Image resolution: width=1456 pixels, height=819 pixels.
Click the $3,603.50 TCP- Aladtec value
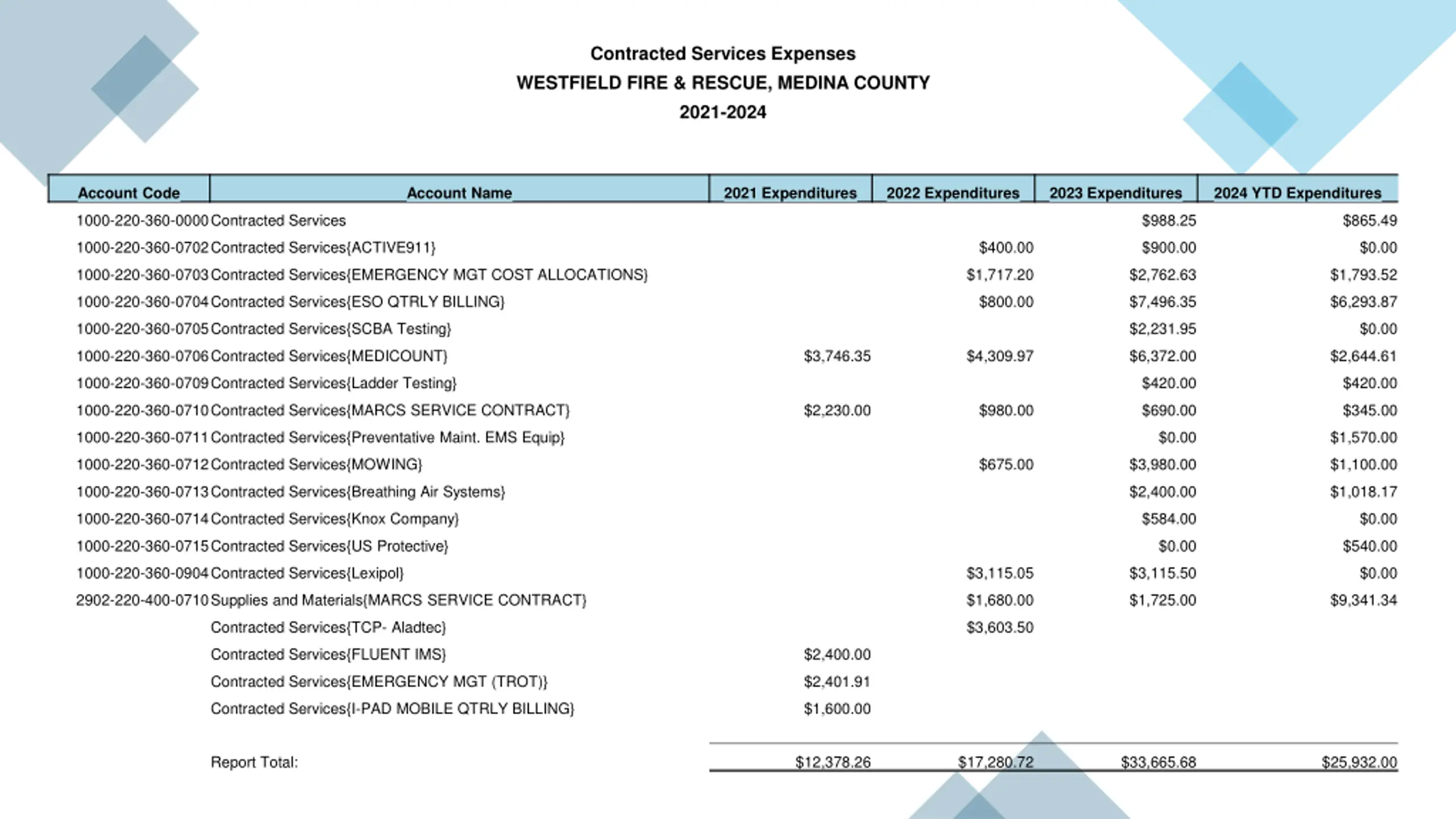coord(1000,628)
